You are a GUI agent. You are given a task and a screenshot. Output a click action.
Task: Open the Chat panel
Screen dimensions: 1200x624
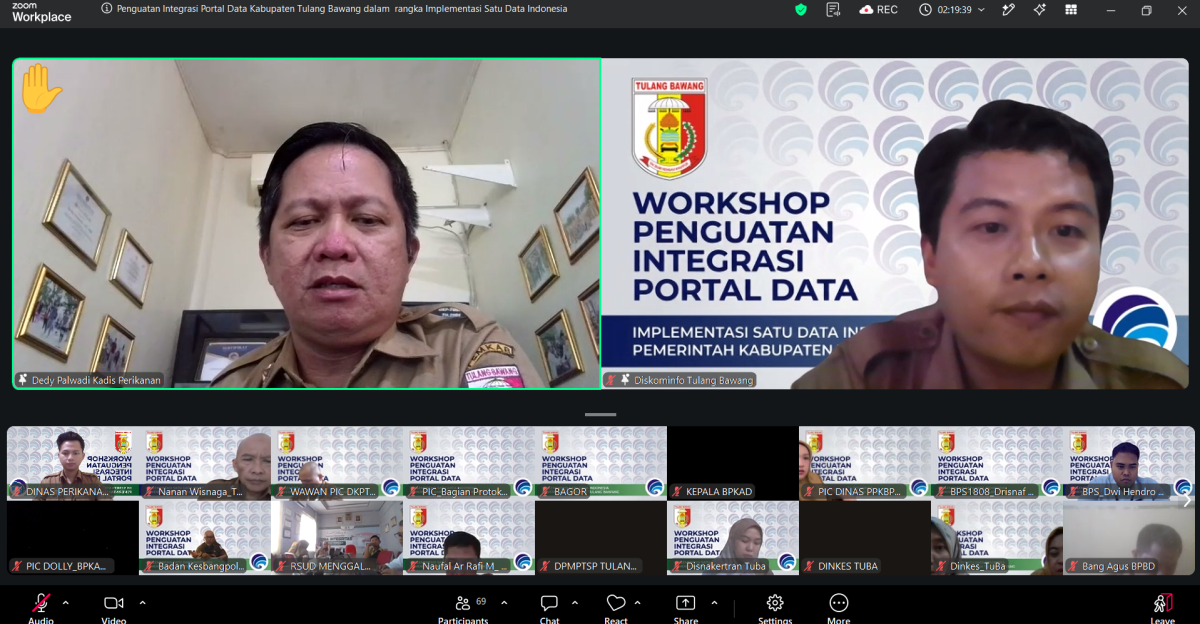click(549, 608)
